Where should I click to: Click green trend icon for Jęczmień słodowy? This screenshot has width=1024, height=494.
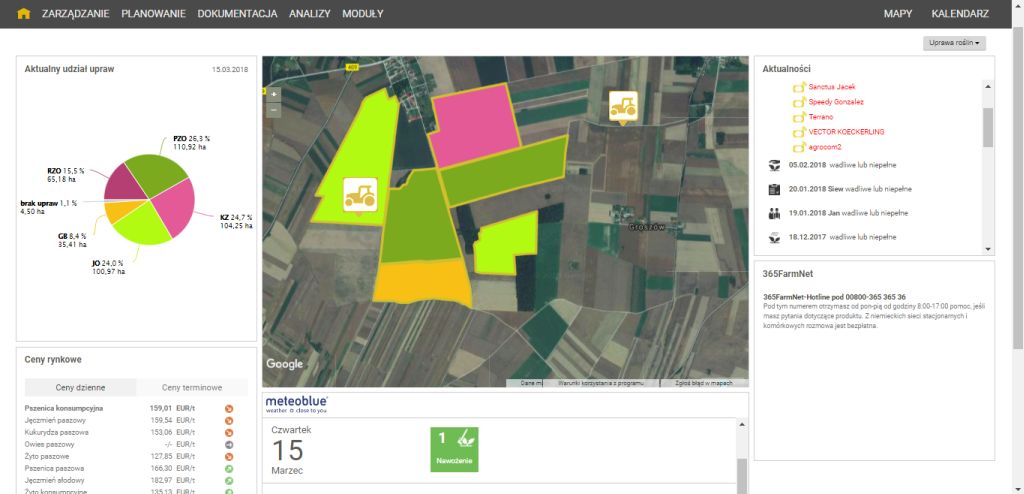tap(229, 481)
